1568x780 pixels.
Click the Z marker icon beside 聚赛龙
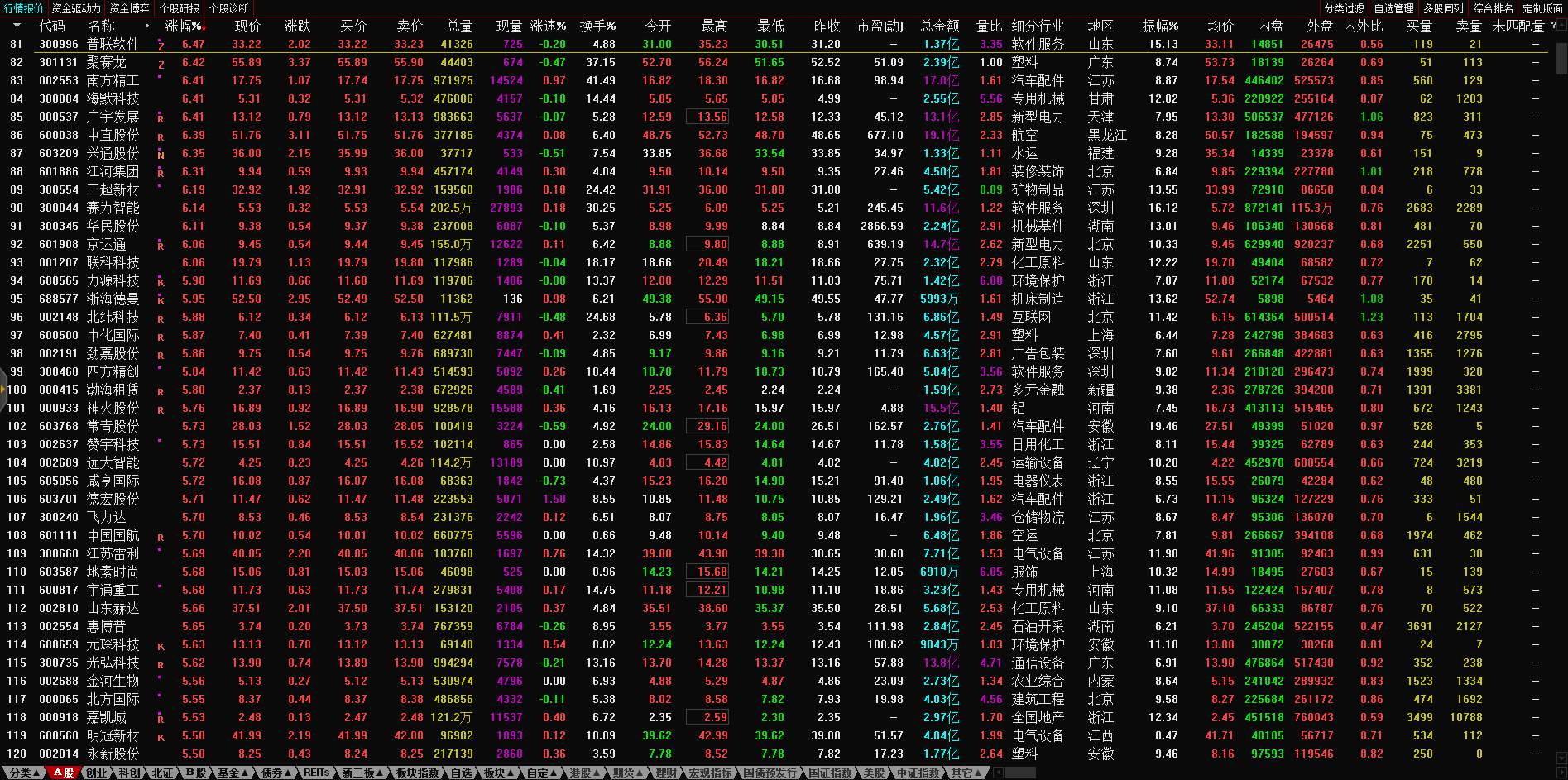point(161,64)
